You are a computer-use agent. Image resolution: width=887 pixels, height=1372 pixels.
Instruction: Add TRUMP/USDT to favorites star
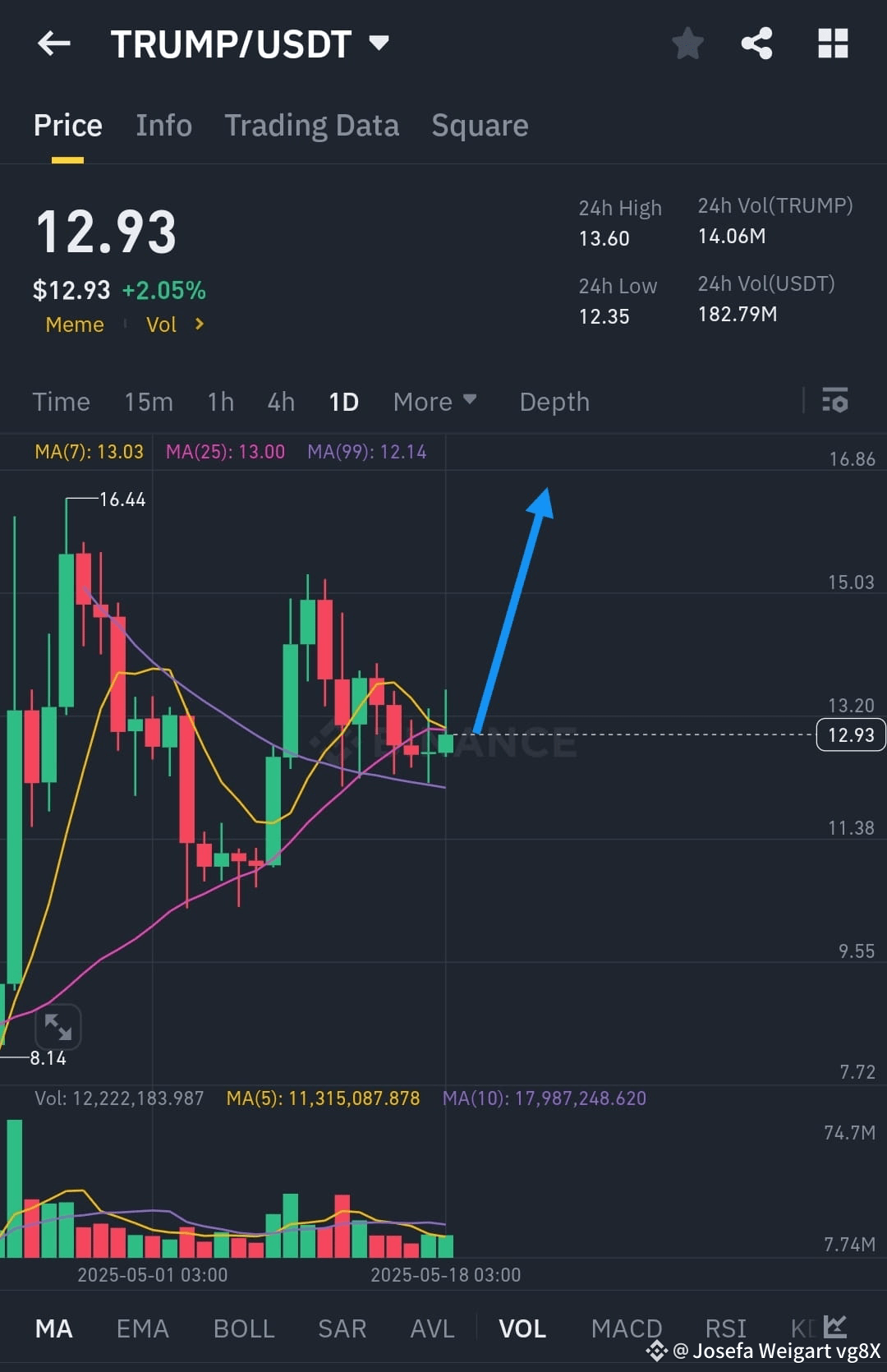click(687, 44)
